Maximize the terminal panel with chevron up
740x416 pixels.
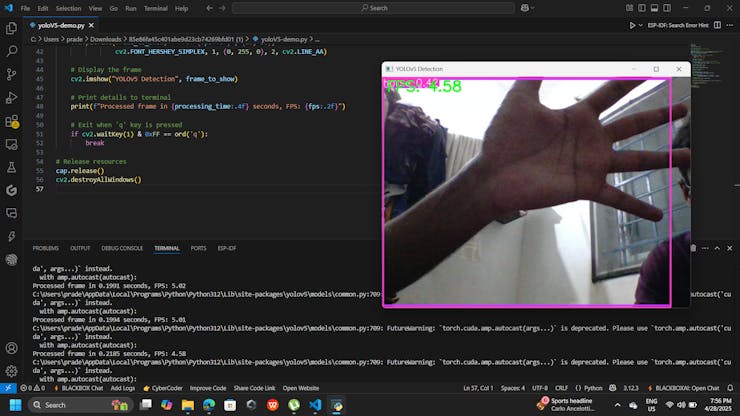[x=717, y=248]
